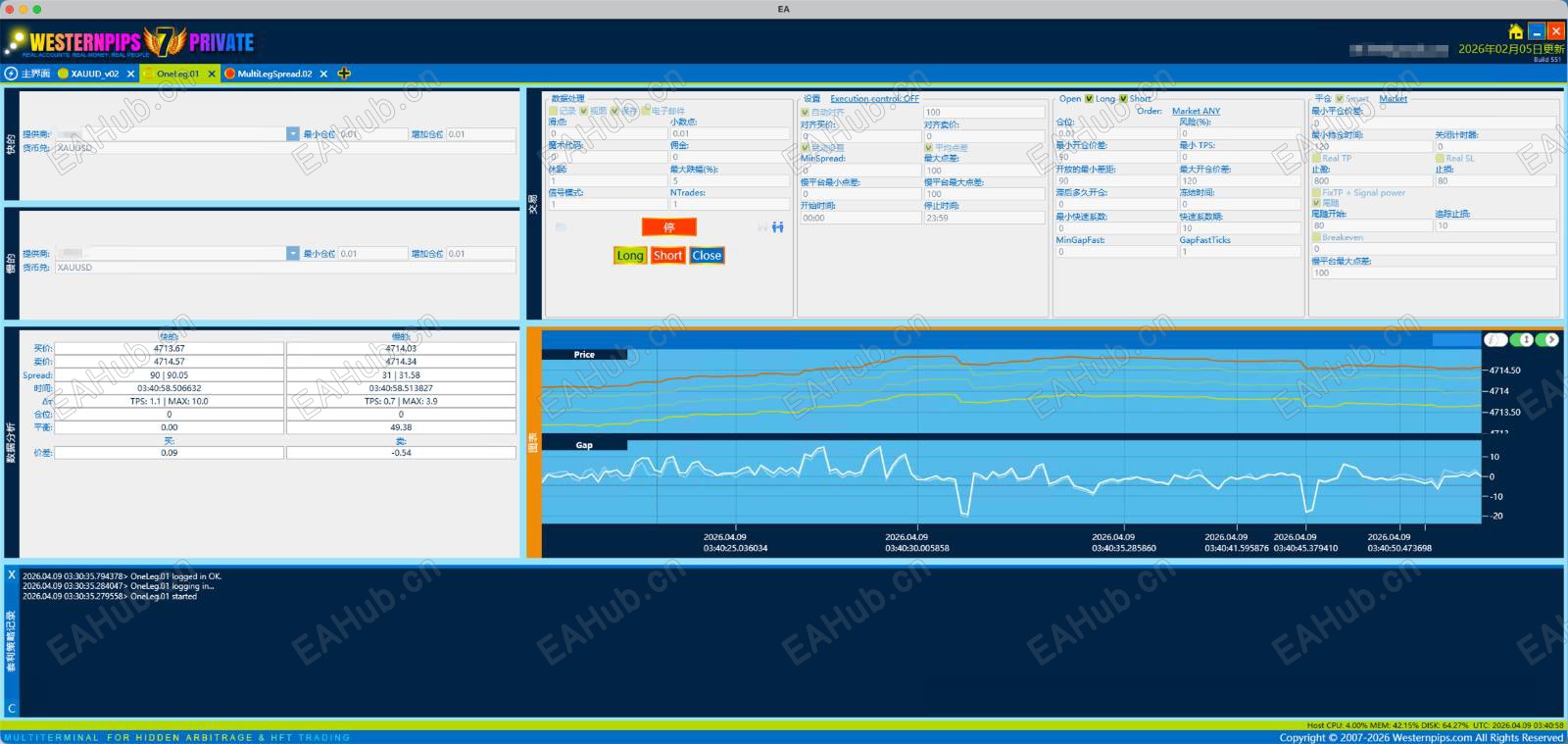Screen dimensions: 1568x744
Task: Click the spread value "31 | 31.58"
Action: coord(401,375)
